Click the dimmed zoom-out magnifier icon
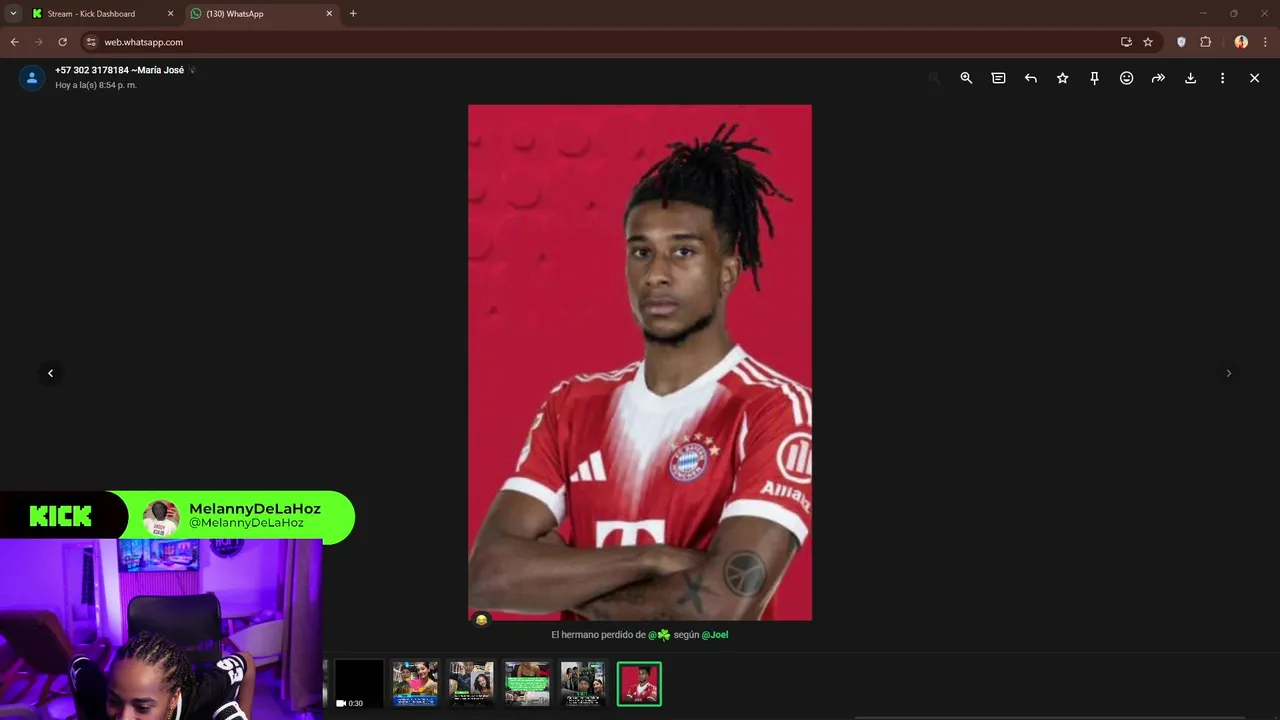Screen dimensions: 1280x720 [934, 78]
